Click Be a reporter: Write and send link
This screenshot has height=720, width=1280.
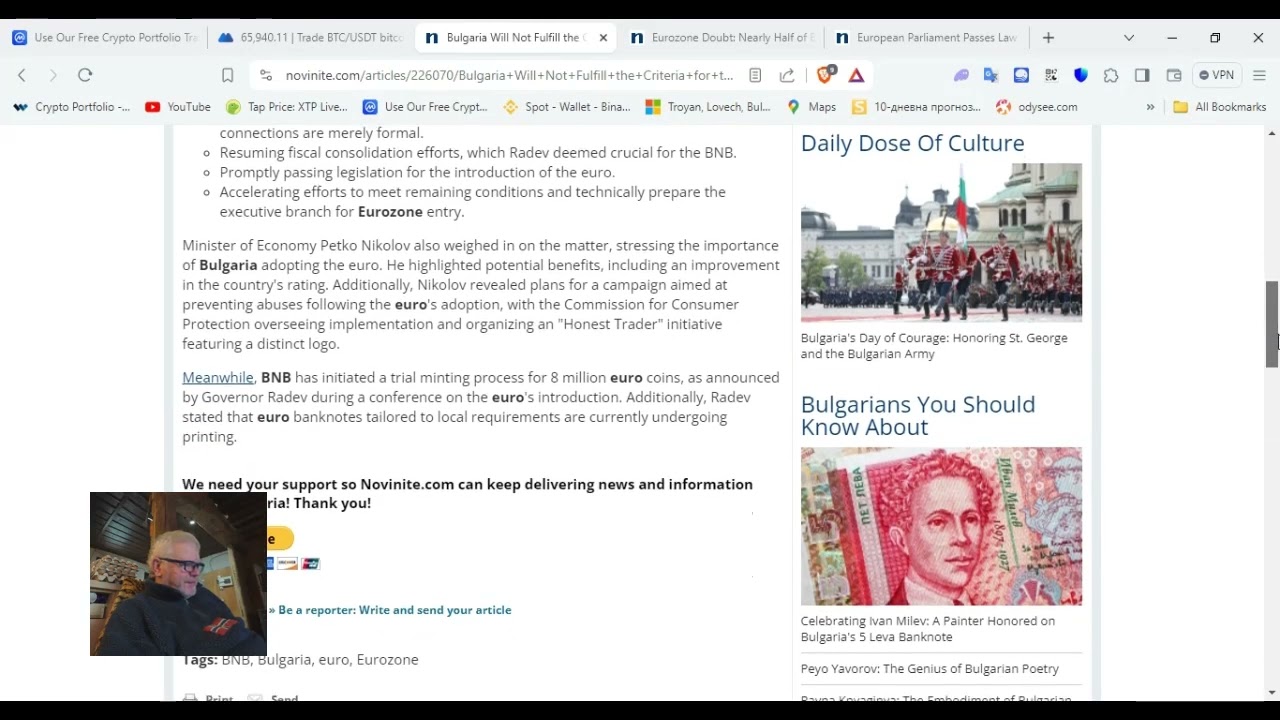394,610
